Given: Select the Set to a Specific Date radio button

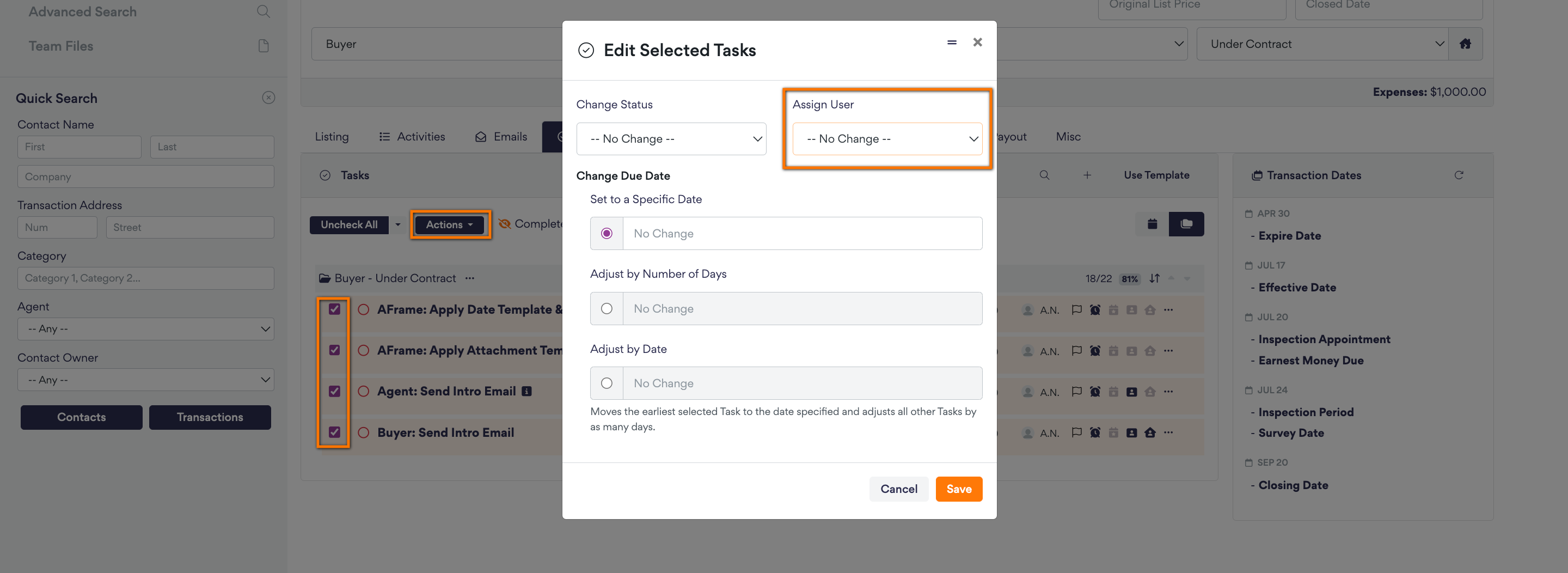Looking at the screenshot, I should pyautogui.click(x=607, y=233).
